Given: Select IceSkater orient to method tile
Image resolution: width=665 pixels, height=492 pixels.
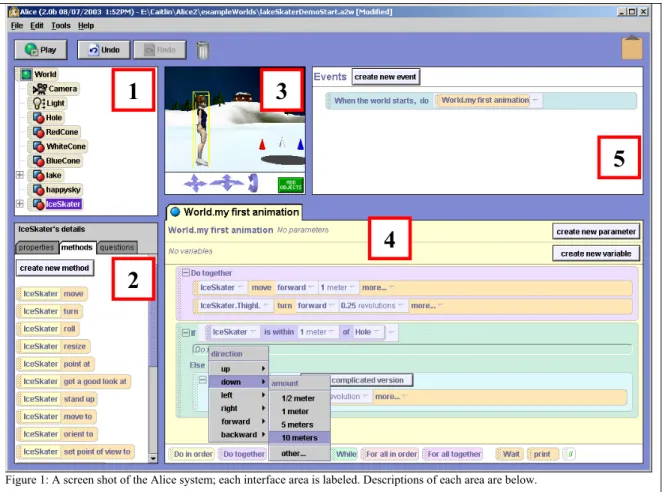Looking at the screenshot, I should pyautogui.click(x=57, y=434).
